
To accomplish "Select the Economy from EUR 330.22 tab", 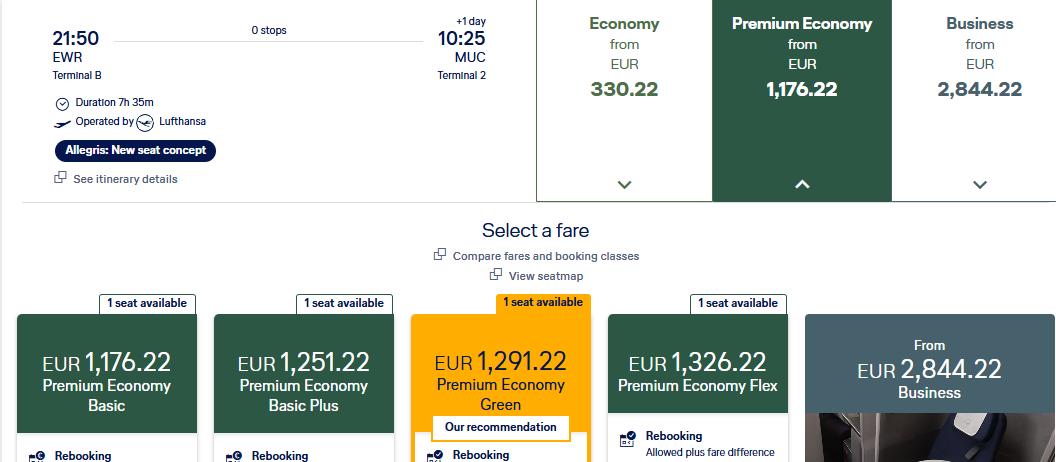I will pyautogui.click(x=624, y=100).
